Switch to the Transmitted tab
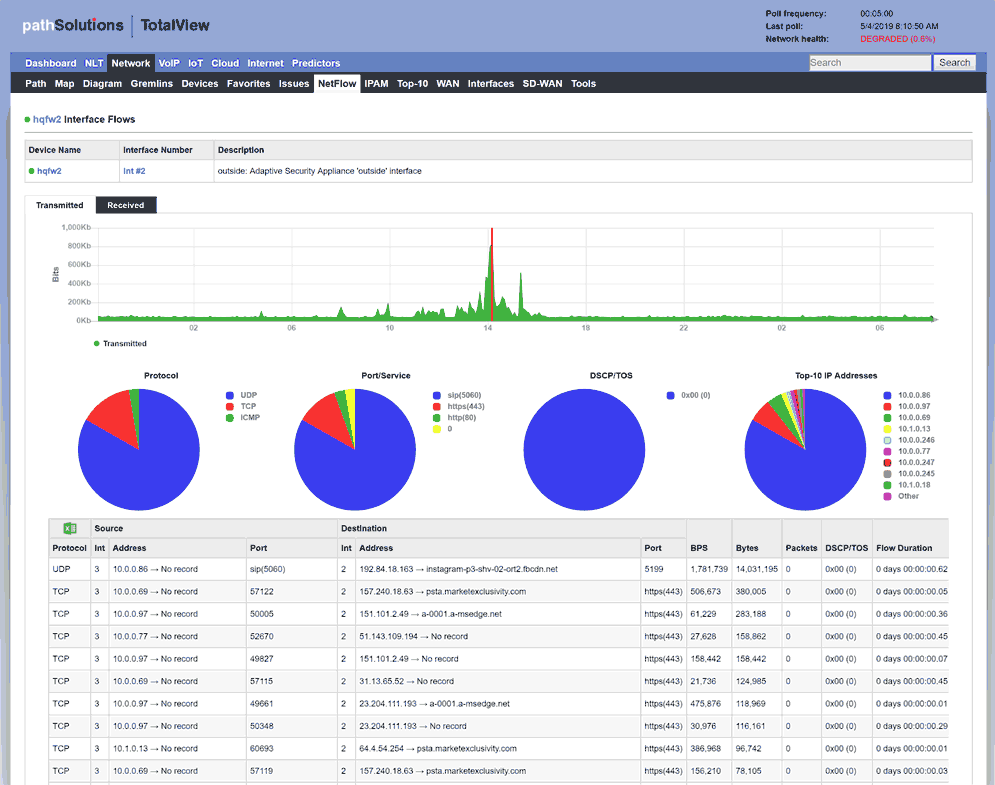This screenshot has height=785, width=995. coord(60,205)
